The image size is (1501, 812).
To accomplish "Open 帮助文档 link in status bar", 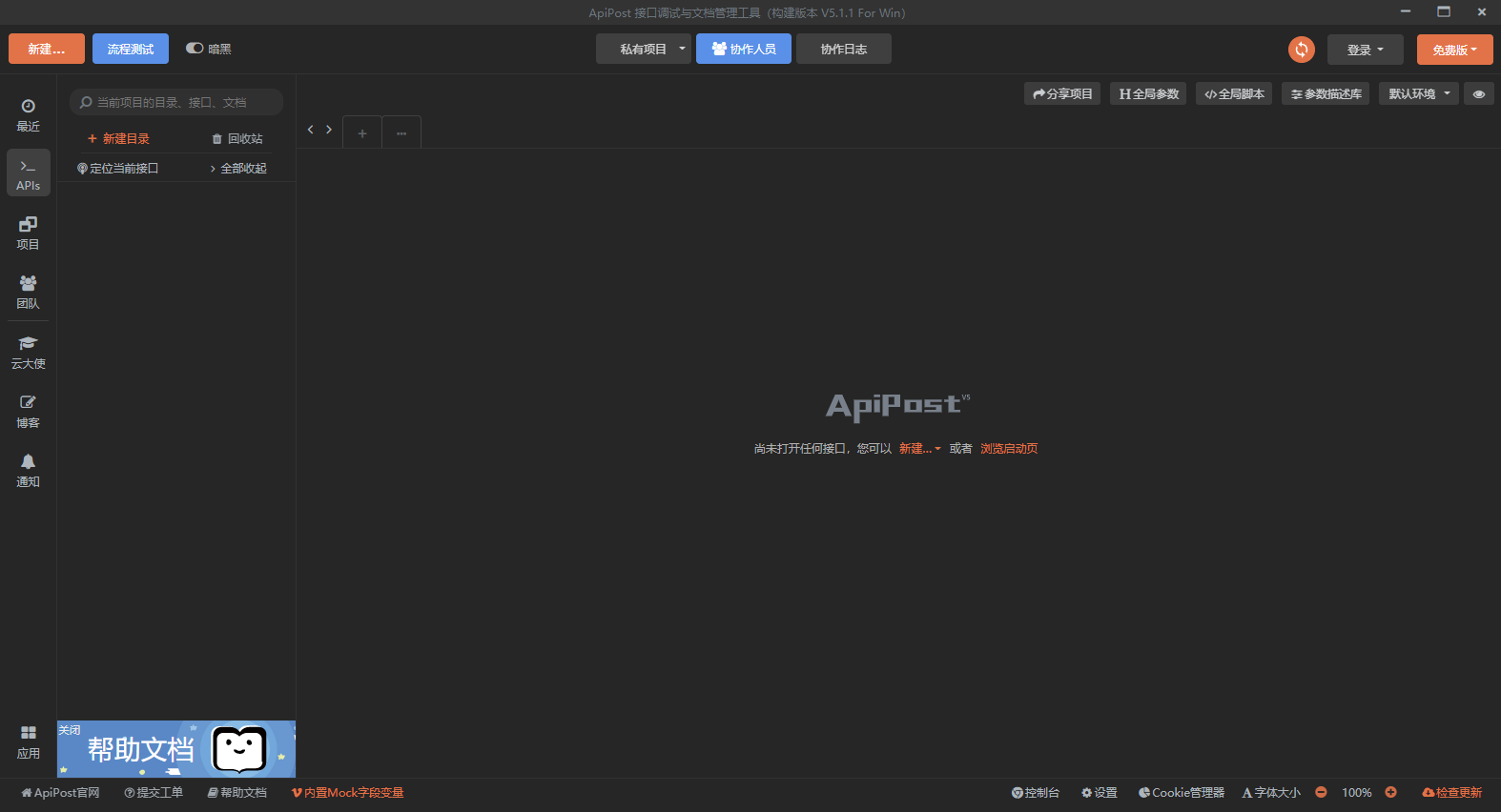I will tap(237, 793).
